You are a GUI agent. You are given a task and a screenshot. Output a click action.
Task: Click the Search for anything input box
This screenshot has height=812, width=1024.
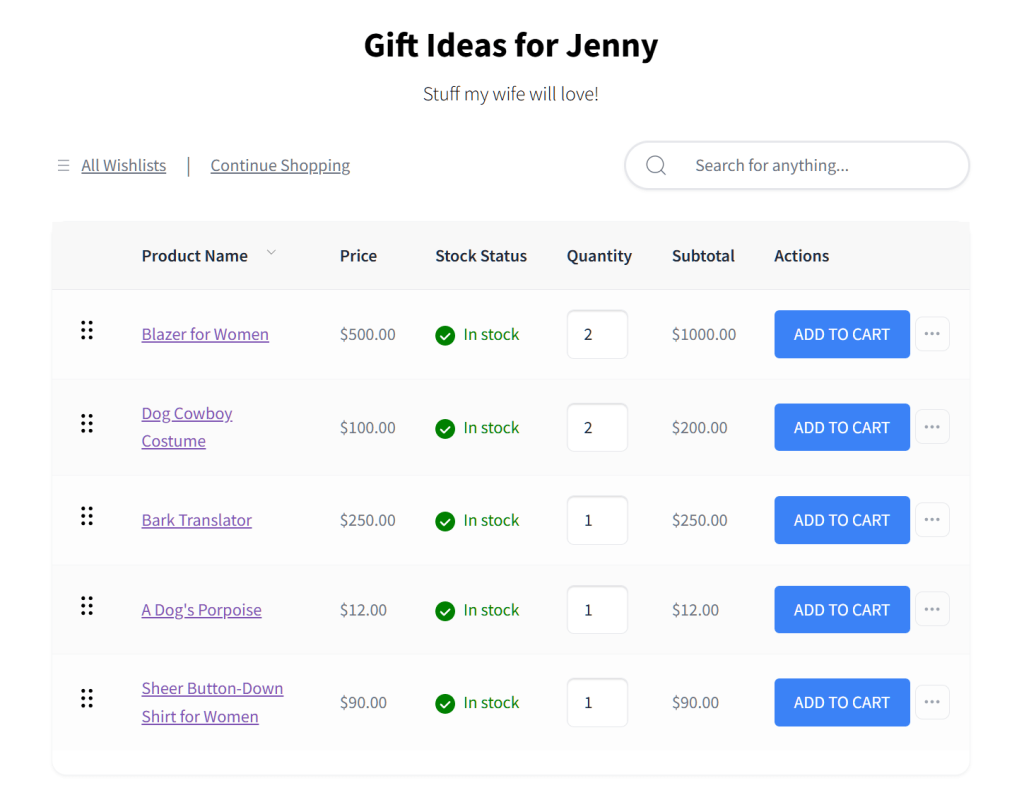(x=820, y=165)
